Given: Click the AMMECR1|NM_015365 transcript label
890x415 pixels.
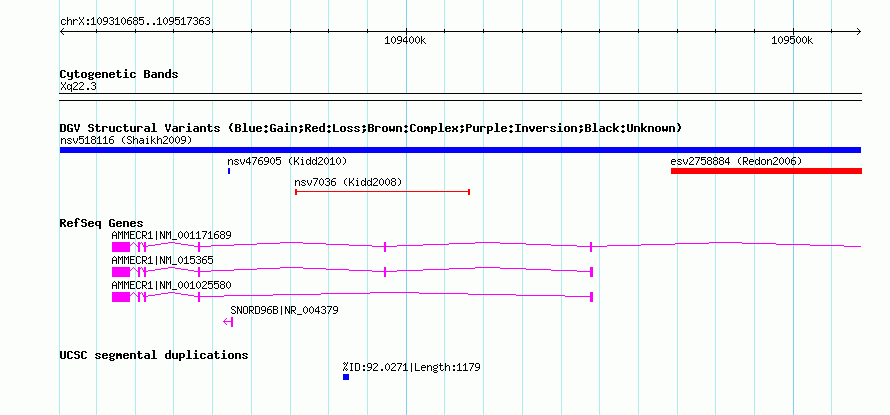Looking at the screenshot, I should [162, 260].
